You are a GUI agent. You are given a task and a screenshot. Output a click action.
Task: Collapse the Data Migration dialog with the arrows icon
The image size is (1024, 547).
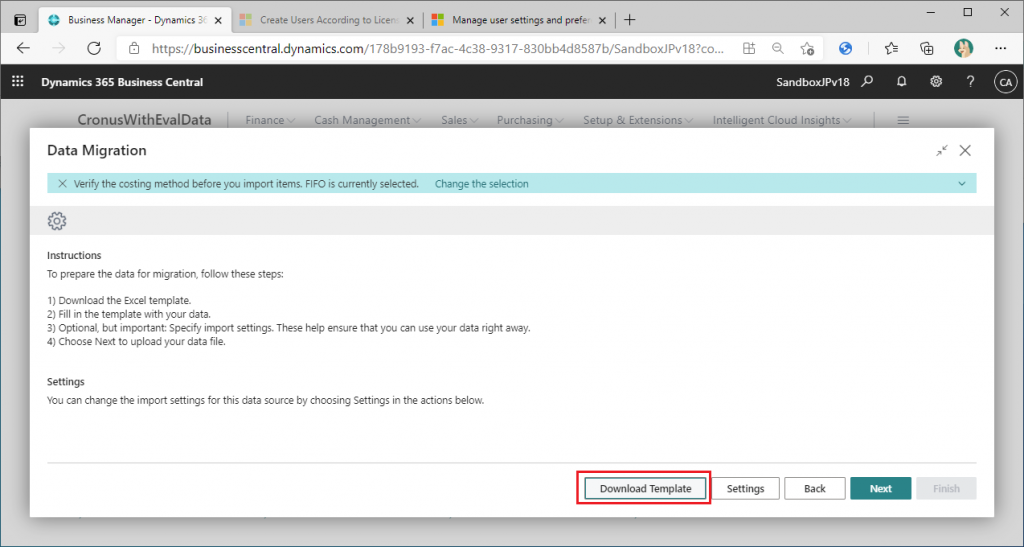(941, 151)
